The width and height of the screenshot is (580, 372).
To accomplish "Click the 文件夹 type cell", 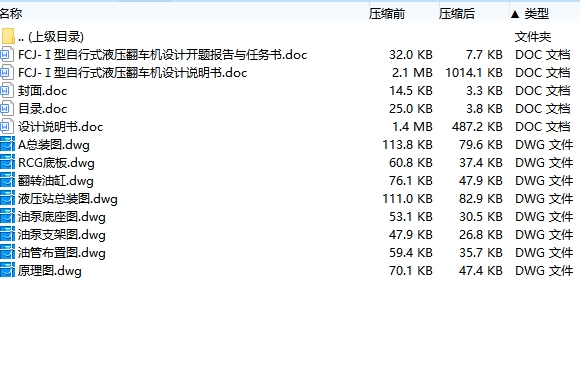I will [x=533, y=37].
